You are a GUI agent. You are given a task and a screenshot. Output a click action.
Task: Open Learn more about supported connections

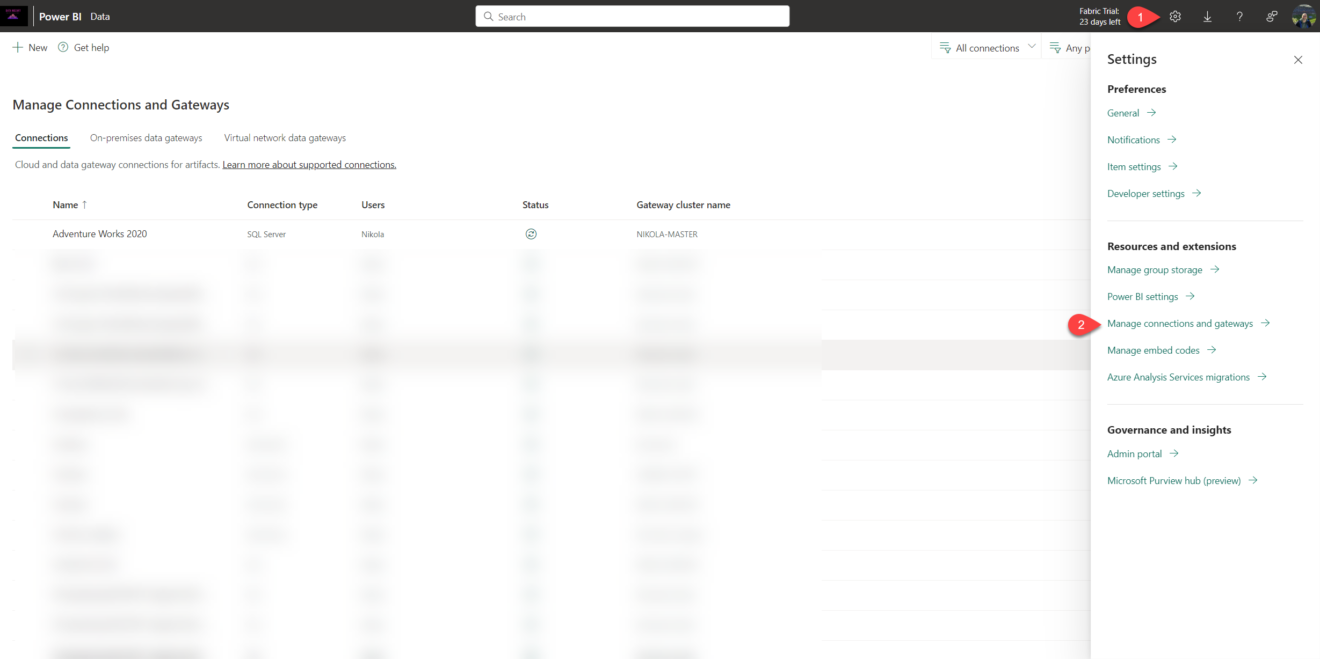(308, 164)
